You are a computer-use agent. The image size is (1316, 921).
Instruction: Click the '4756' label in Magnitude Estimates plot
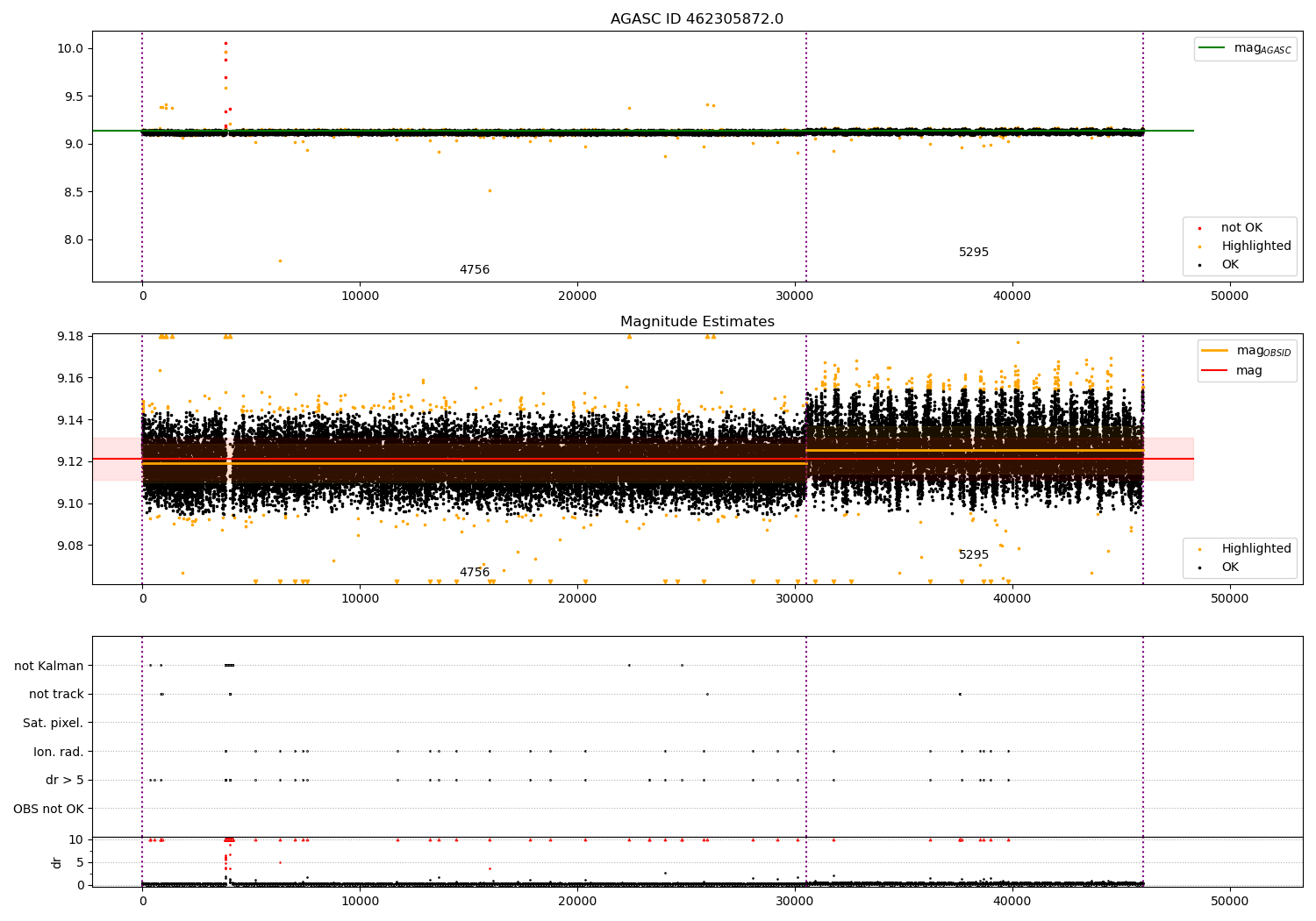(x=475, y=573)
